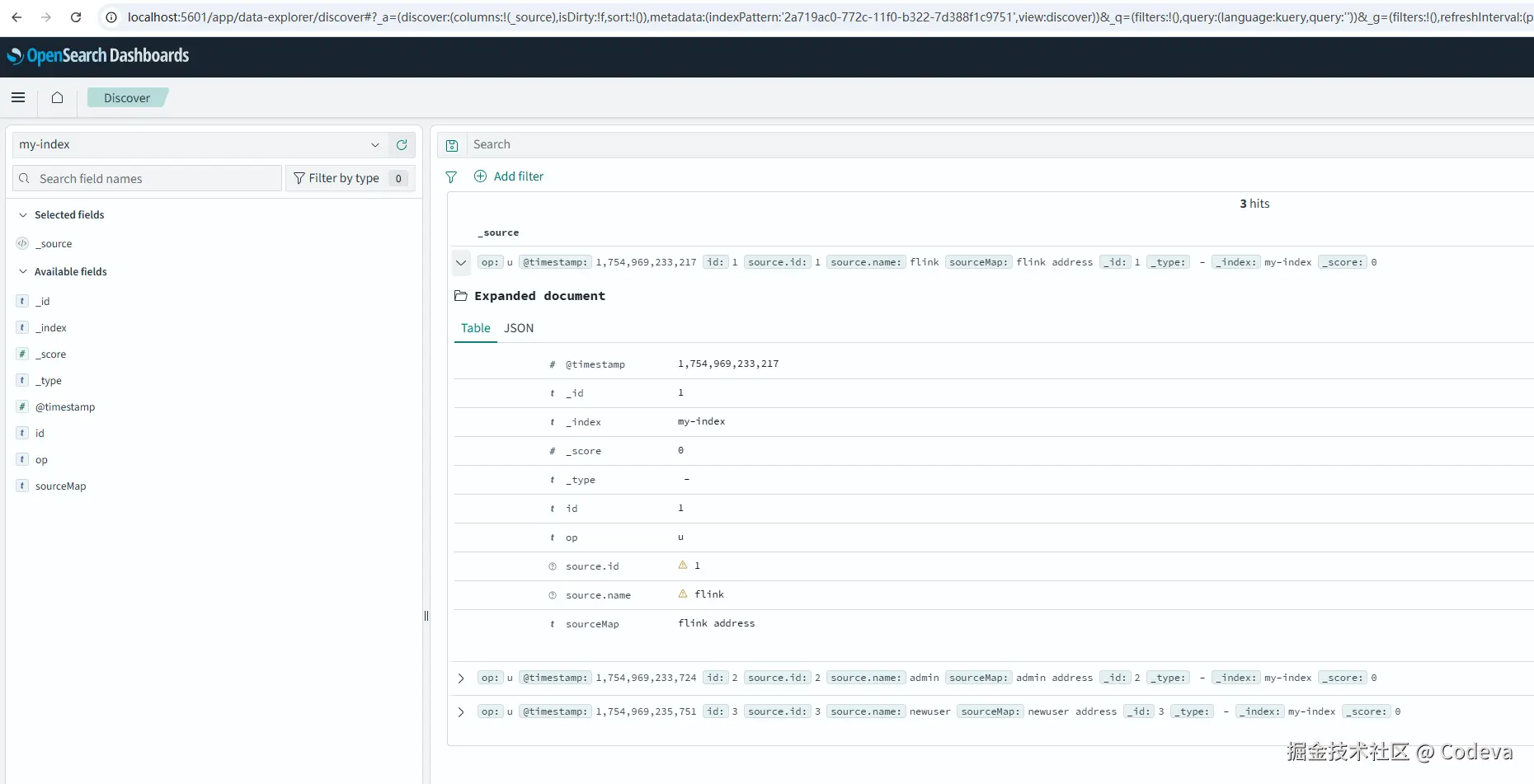Click the @timestamp number icon in sidebar
This screenshot has height=784, width=1534.
tap(22, 406)
